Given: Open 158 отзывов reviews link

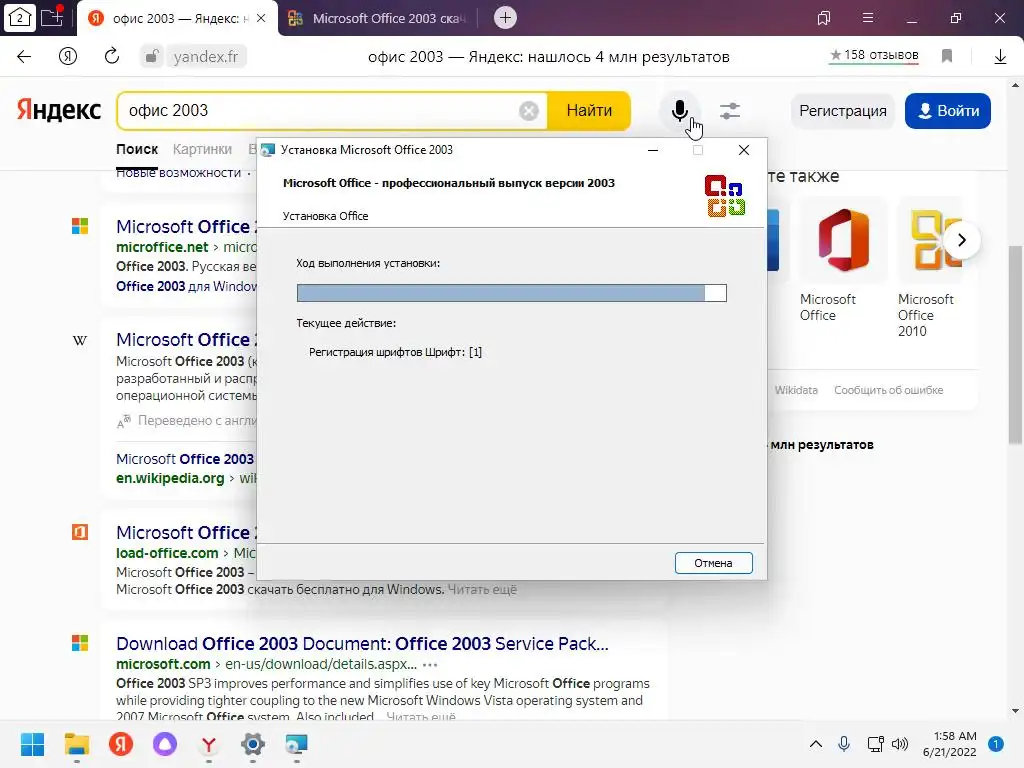Looking at the screenshot, I should (x=874, y=56).
